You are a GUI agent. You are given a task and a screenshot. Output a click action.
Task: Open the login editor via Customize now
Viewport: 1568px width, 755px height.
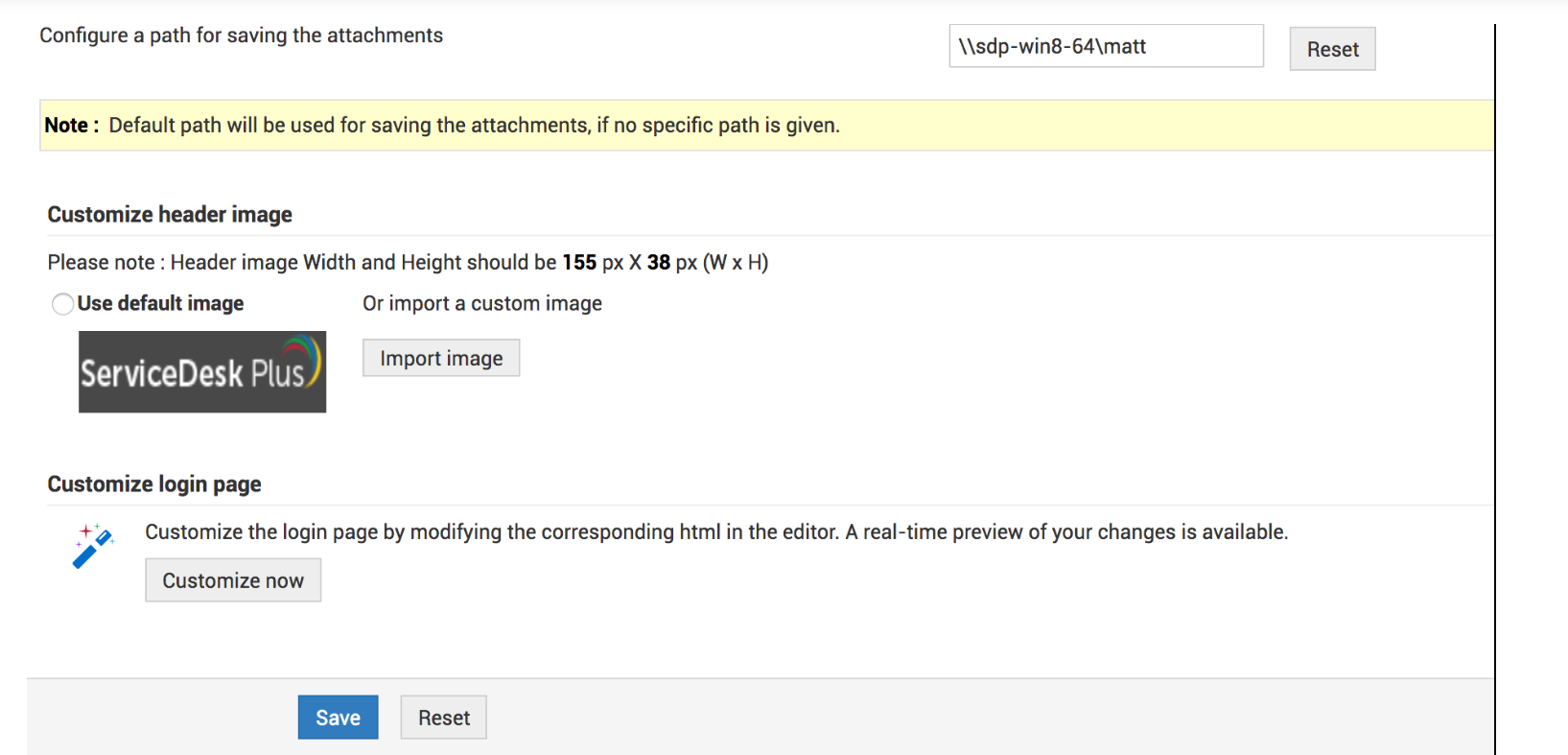(x=233, y=580)
